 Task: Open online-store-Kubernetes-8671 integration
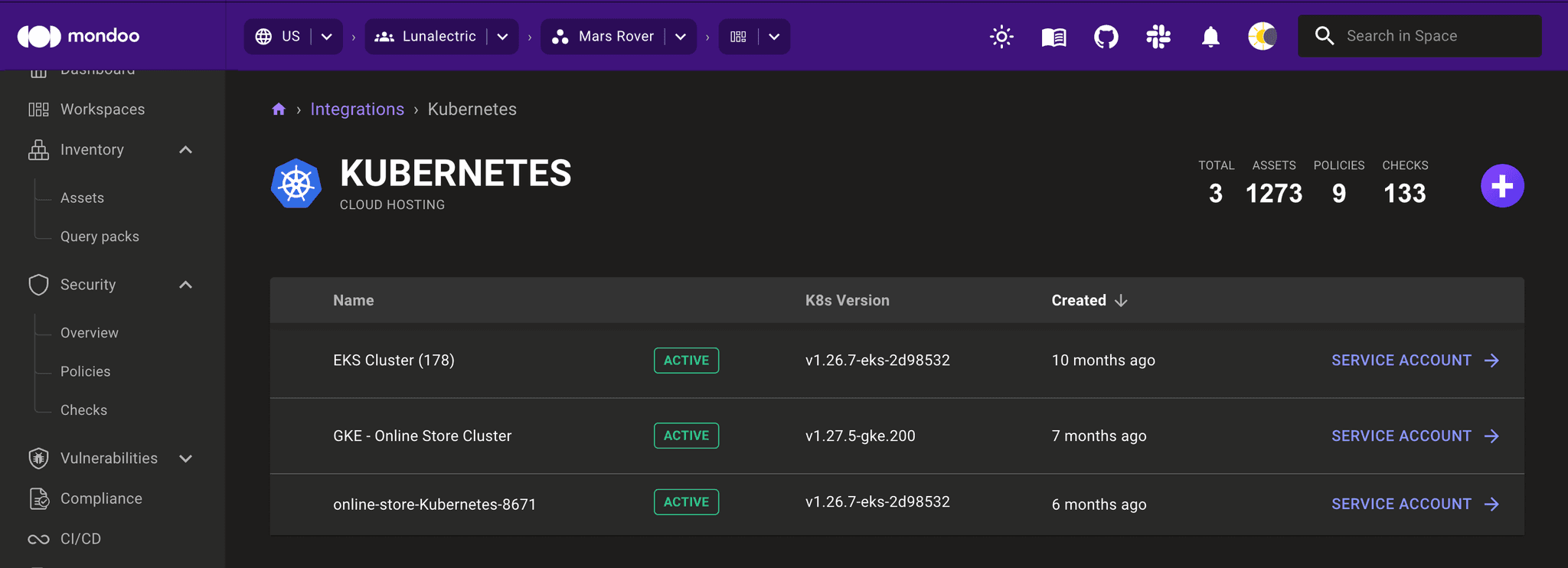tap(434, 504)
